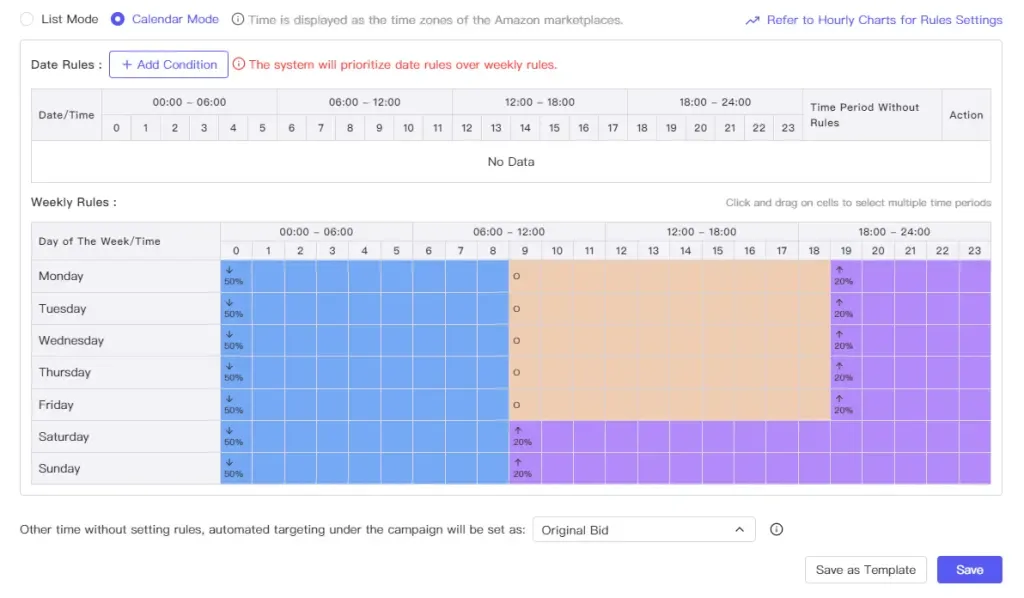Click the Save button
The width and height of the screenshot is (1024, 598).
(x=969, y=570)
